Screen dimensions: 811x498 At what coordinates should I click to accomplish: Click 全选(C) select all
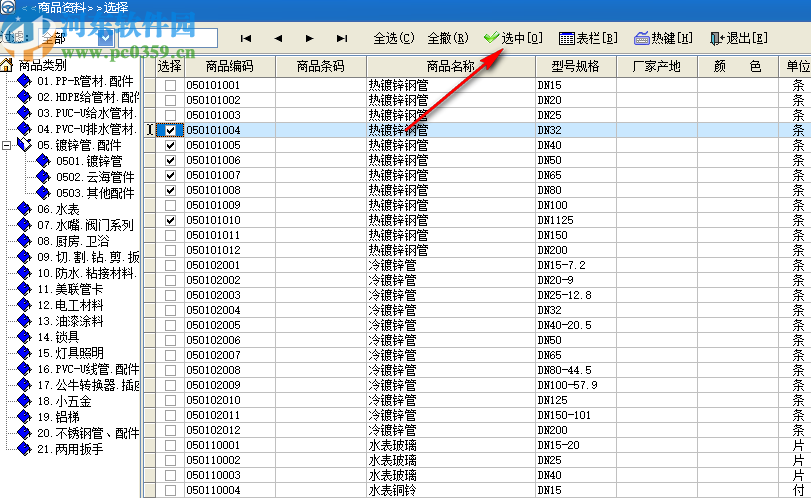coord(394,38)
